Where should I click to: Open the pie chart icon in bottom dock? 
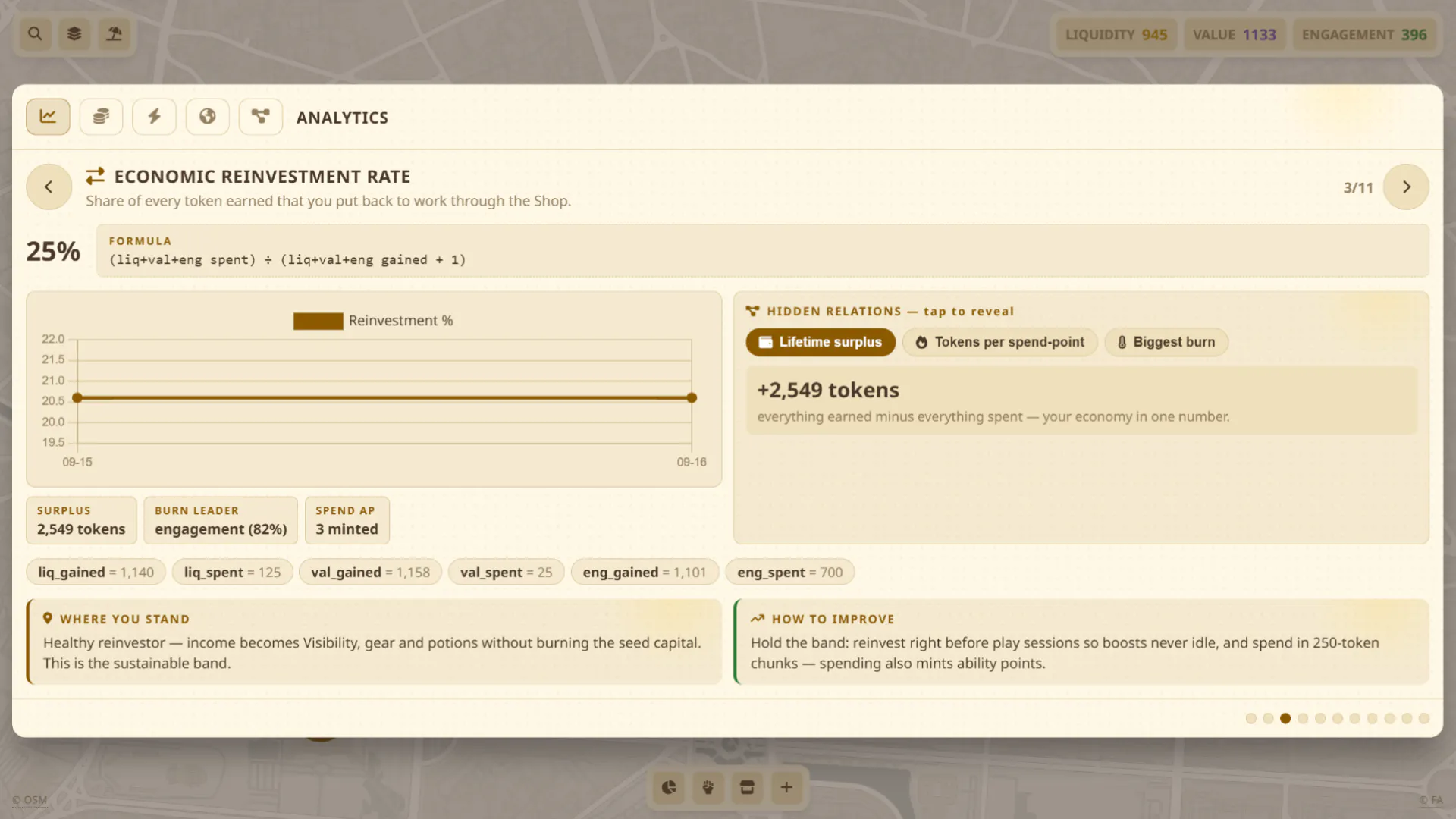(669, 787)
